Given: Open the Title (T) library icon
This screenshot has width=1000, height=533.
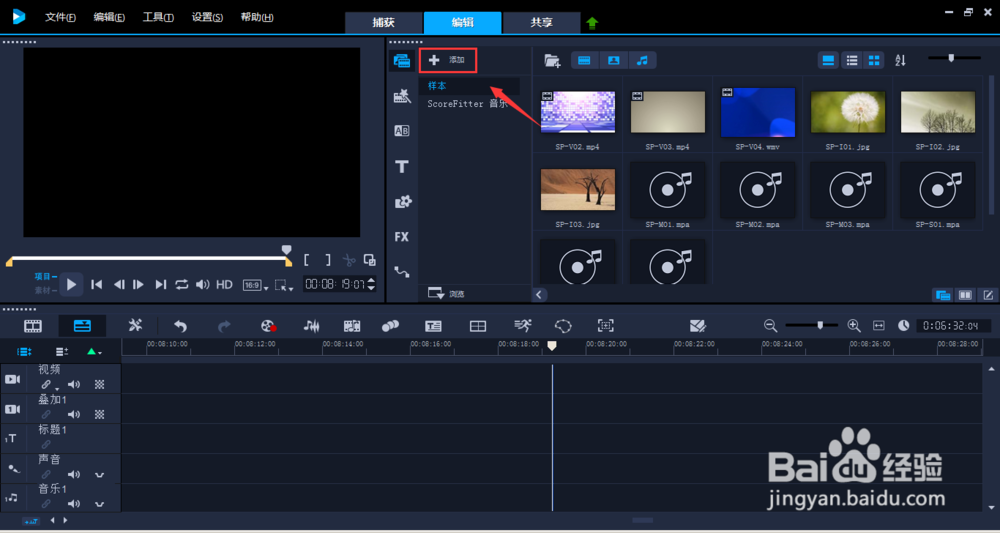Looking at the screenshot, I should (x=402, y=167).
